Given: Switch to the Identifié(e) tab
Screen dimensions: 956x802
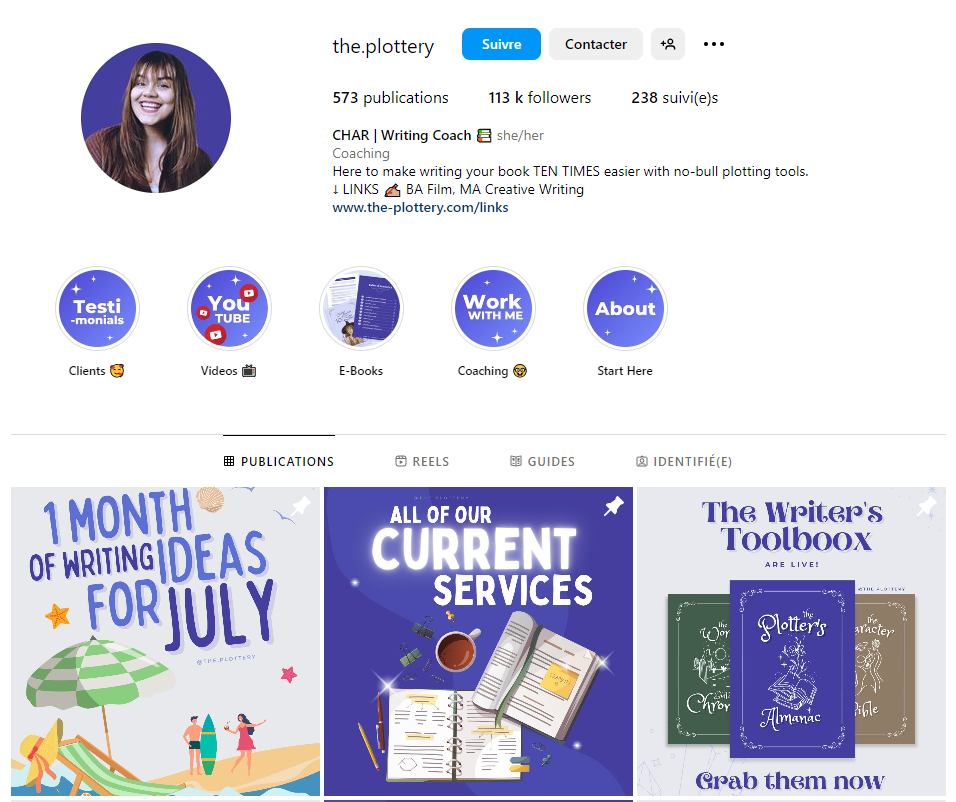Looking at the screenshot, I should [x=683, y=461].
